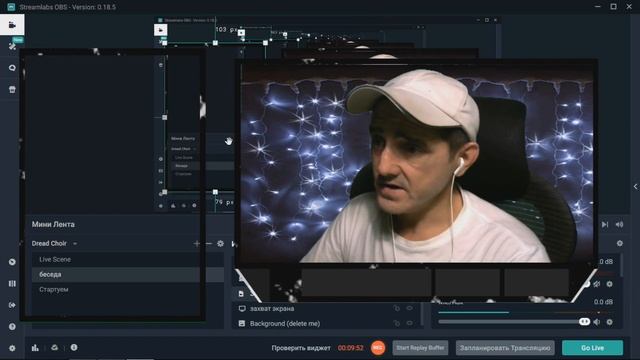Screen dimensions: 640x360
Task: Remove selected scene with minus icon
Action: pos(209,244)
